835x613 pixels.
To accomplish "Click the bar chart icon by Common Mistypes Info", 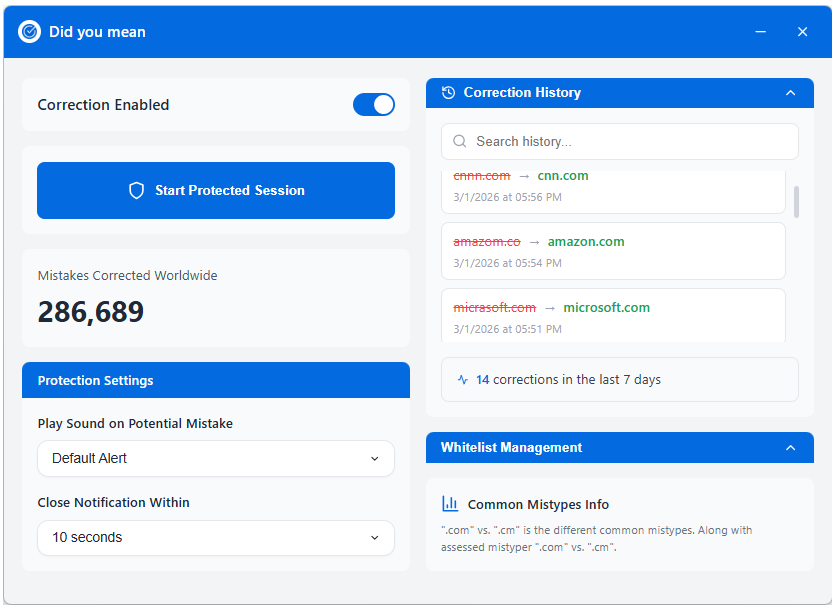I will [450, 504].
